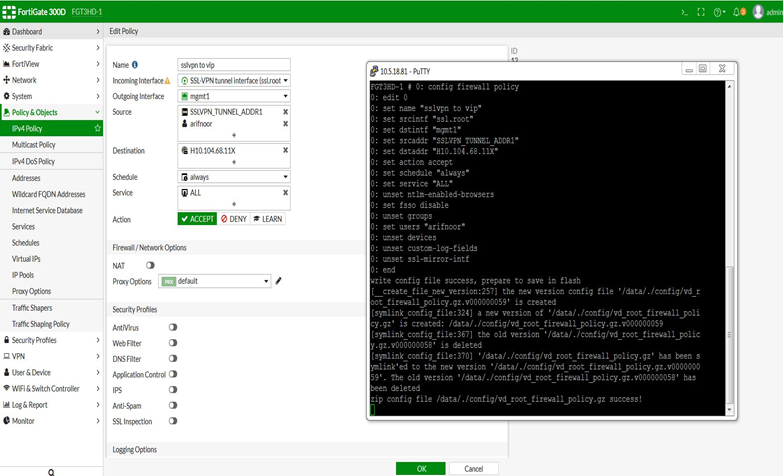Open the CLI console icon in header
The height and width of the screenshot is (476, 783).
[x=684, y=12]
